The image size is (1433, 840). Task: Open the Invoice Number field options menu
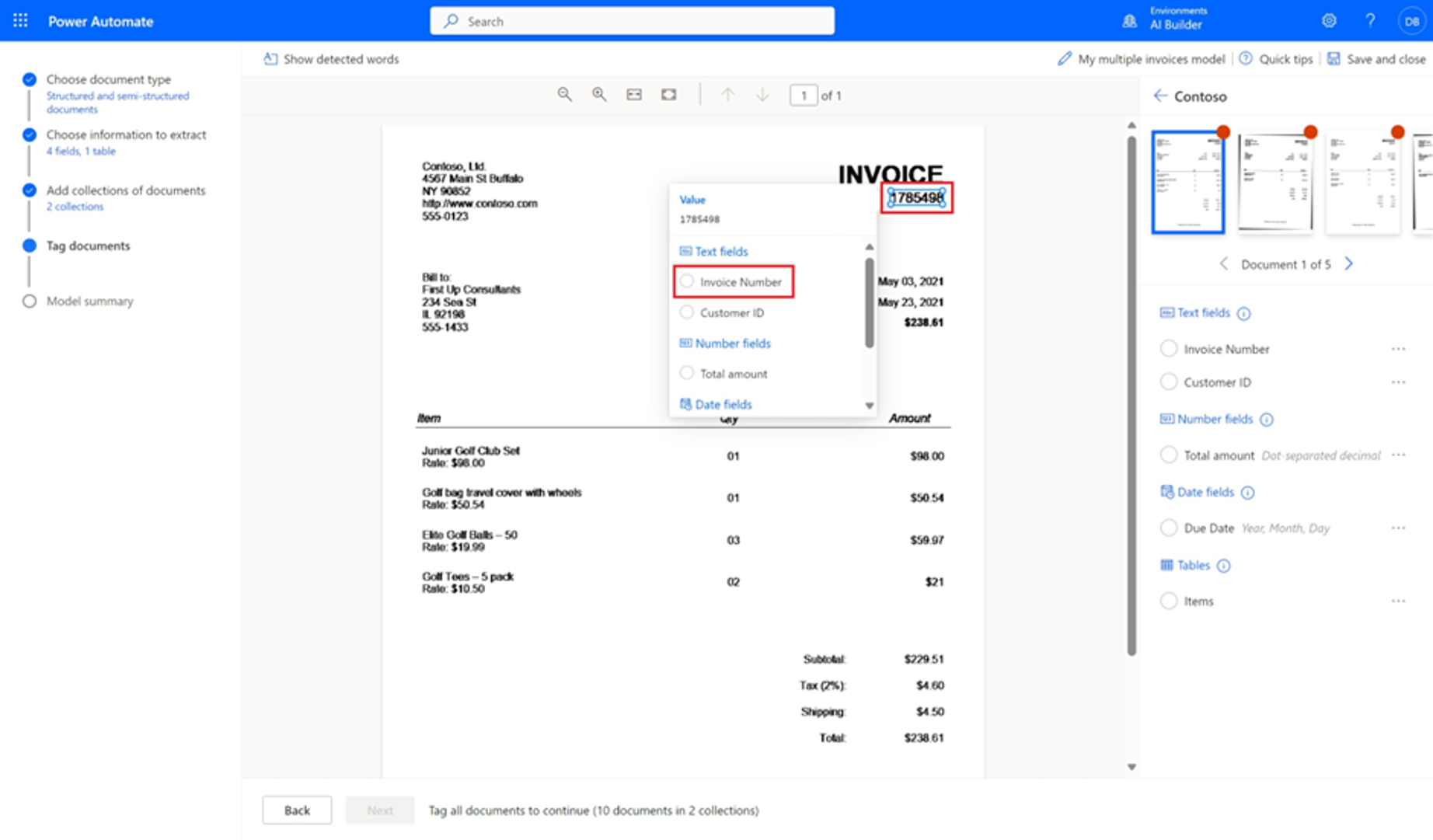coord(1399,348)
